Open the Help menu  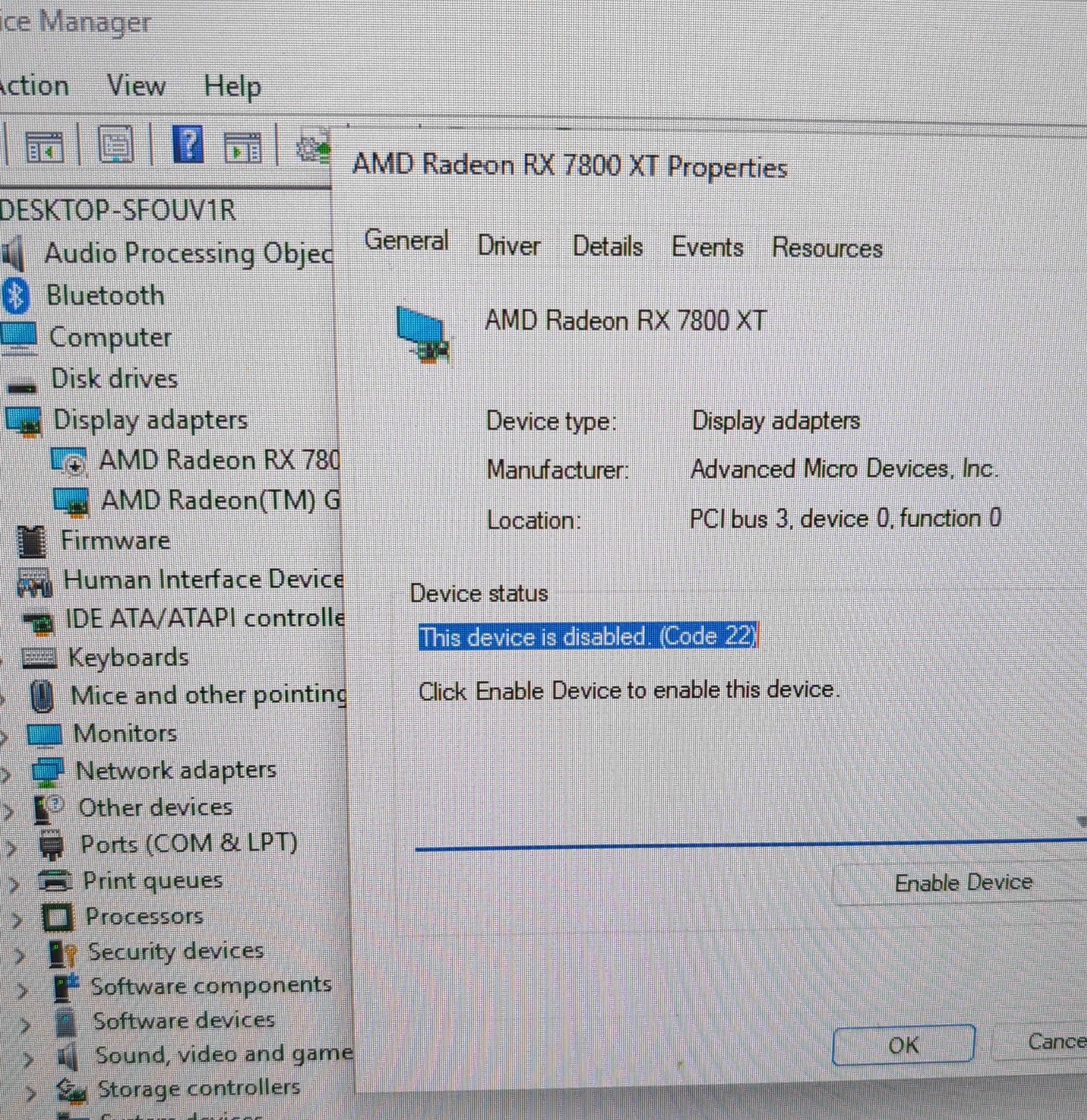click(x=232, y=87)
